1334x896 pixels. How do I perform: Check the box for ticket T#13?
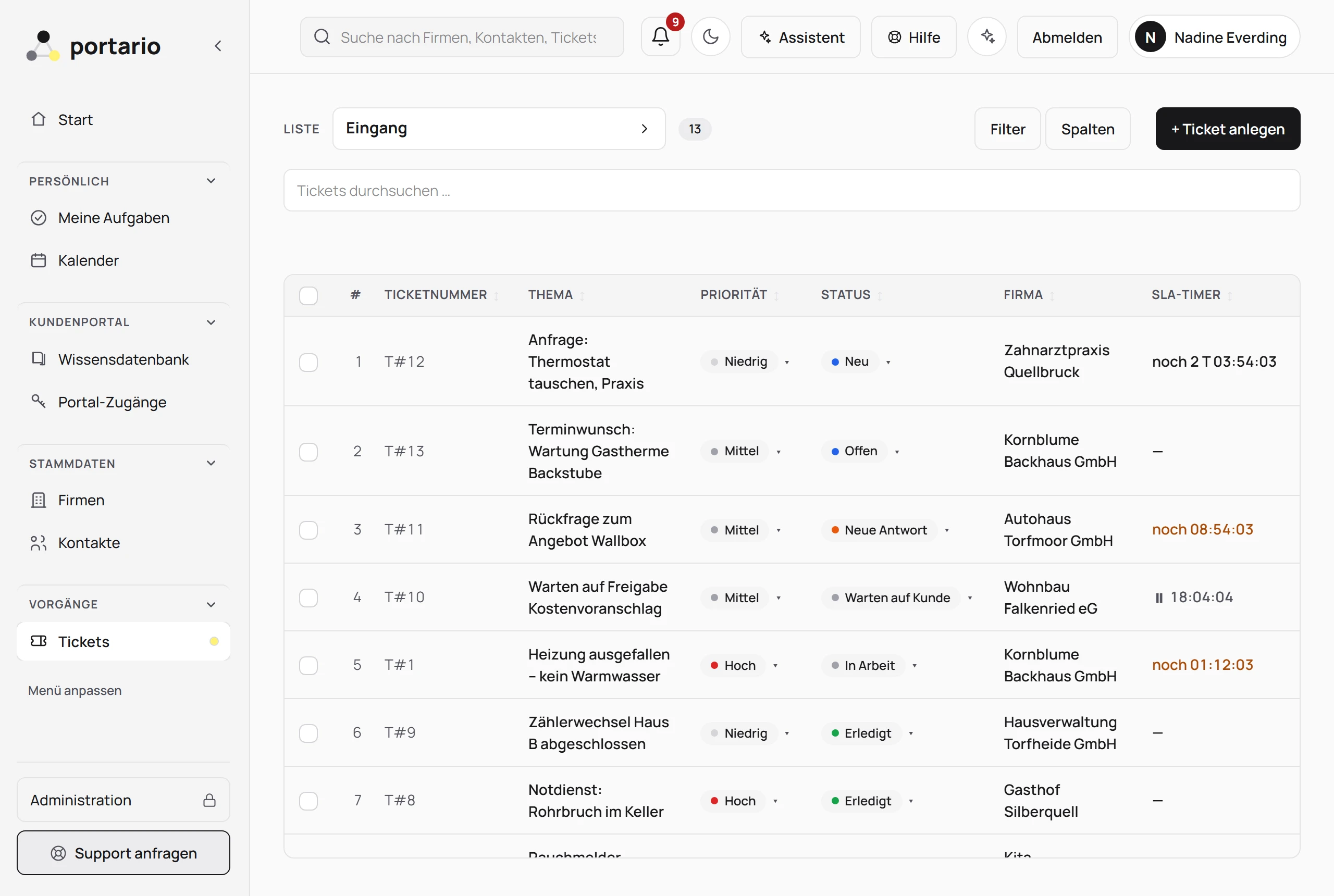308,452
